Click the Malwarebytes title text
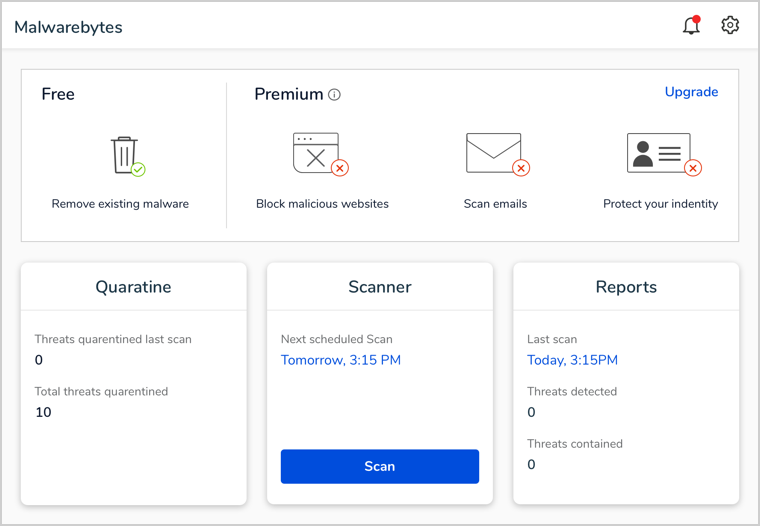760x526 pixels. (68, 27)
